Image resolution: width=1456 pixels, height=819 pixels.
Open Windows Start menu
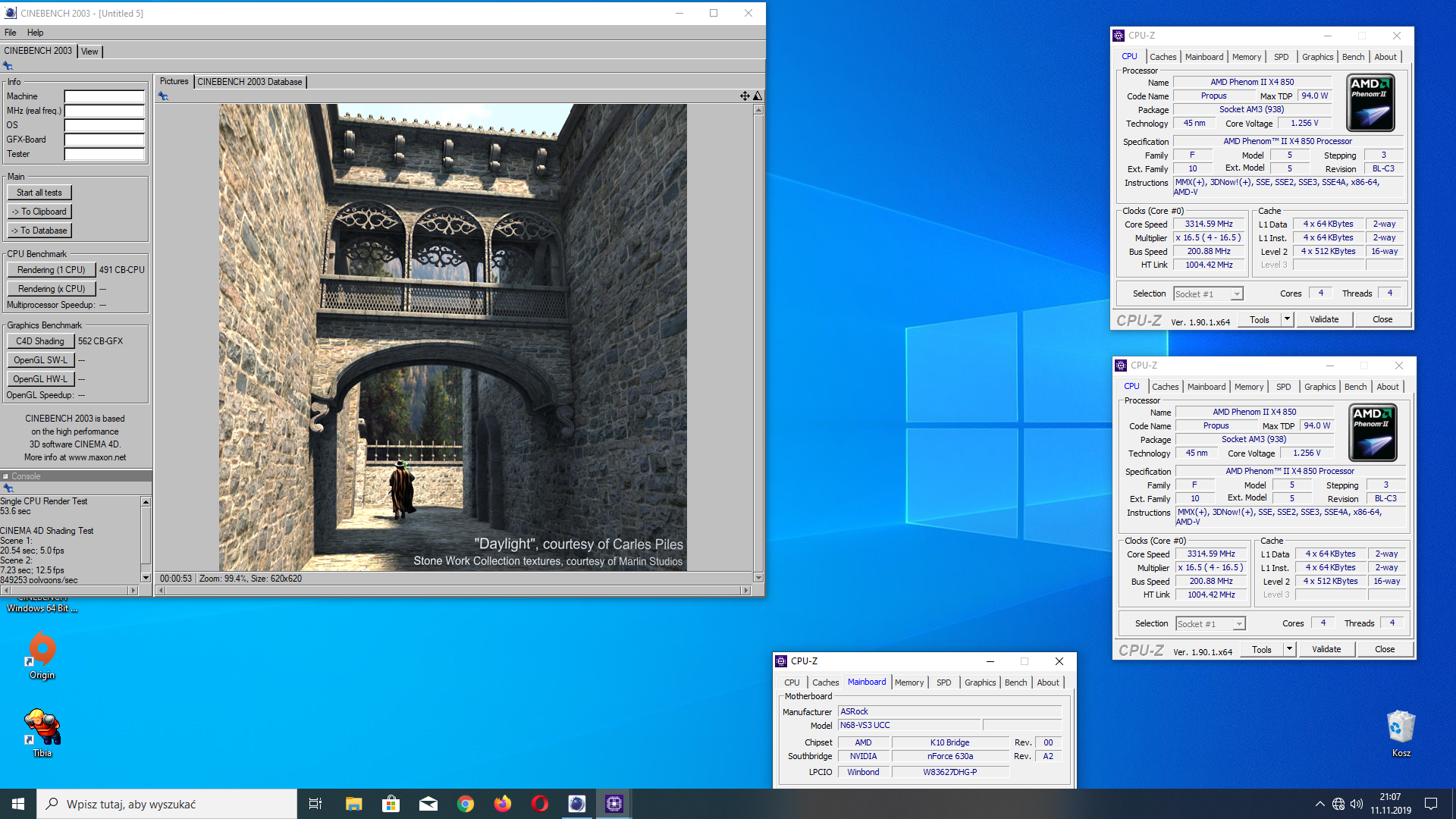(18, 804)
